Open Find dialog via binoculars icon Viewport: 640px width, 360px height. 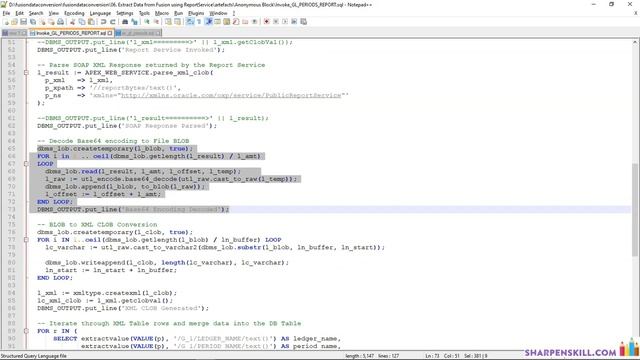tap(125, 22)
